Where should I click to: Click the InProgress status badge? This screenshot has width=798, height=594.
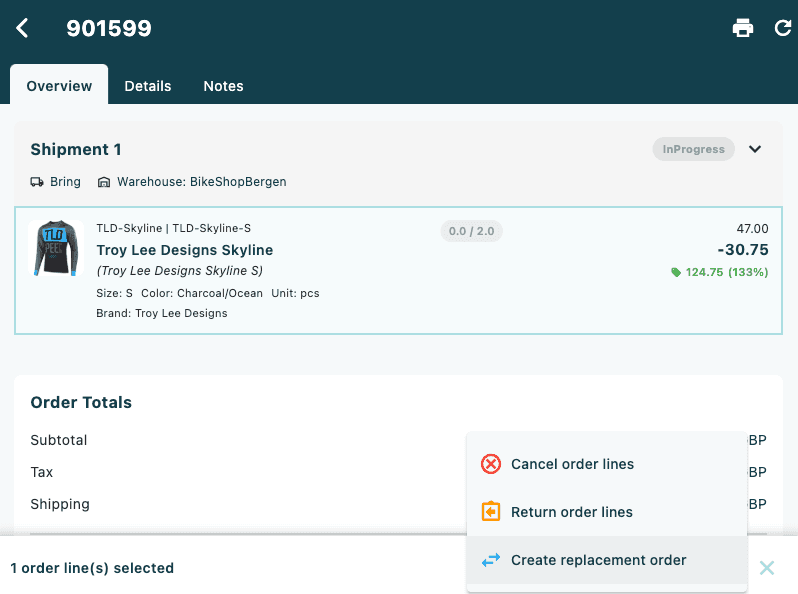pyautogui.click(x=693, y=149)
